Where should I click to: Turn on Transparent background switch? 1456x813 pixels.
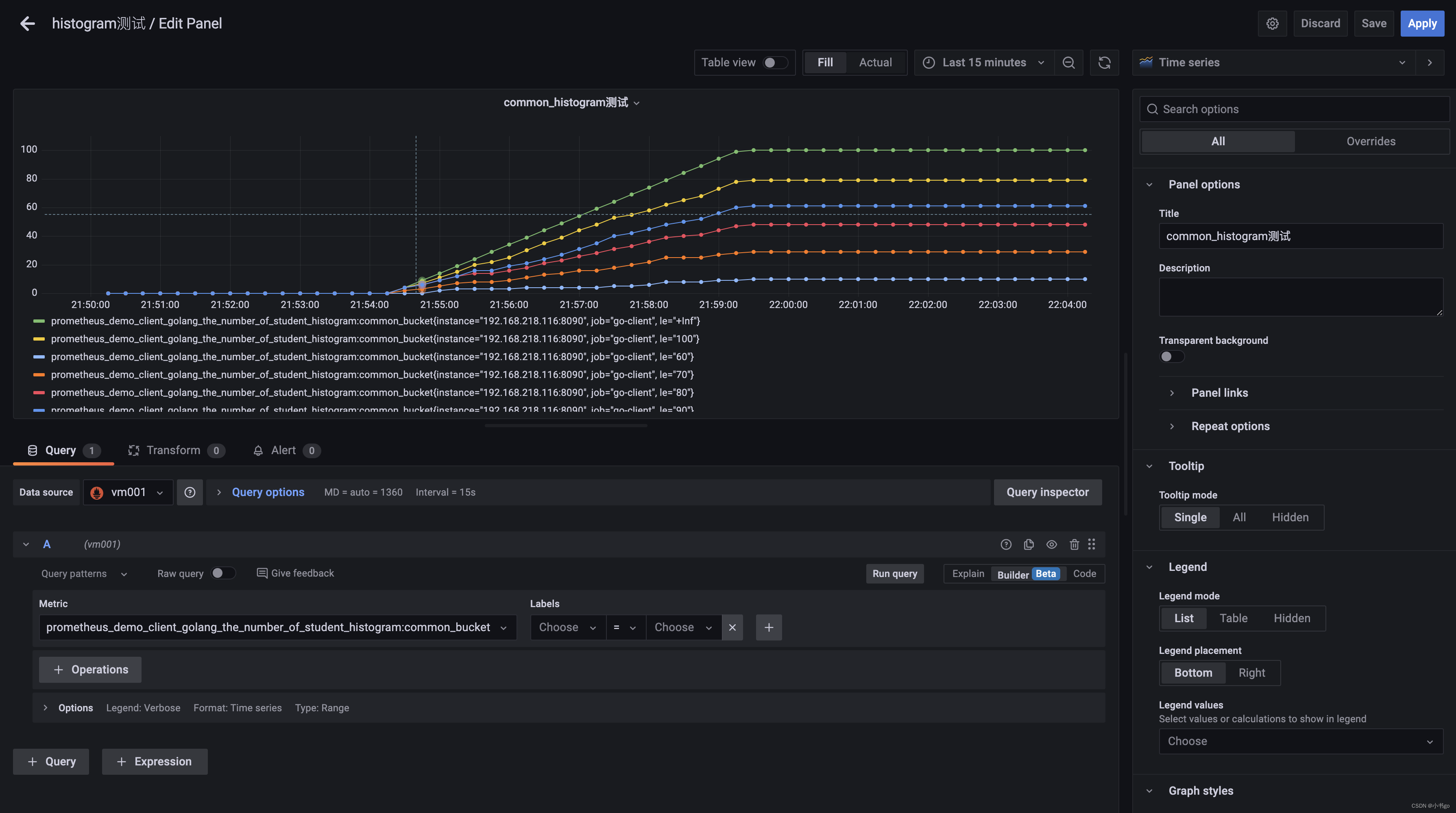(x=1171, y=357)
